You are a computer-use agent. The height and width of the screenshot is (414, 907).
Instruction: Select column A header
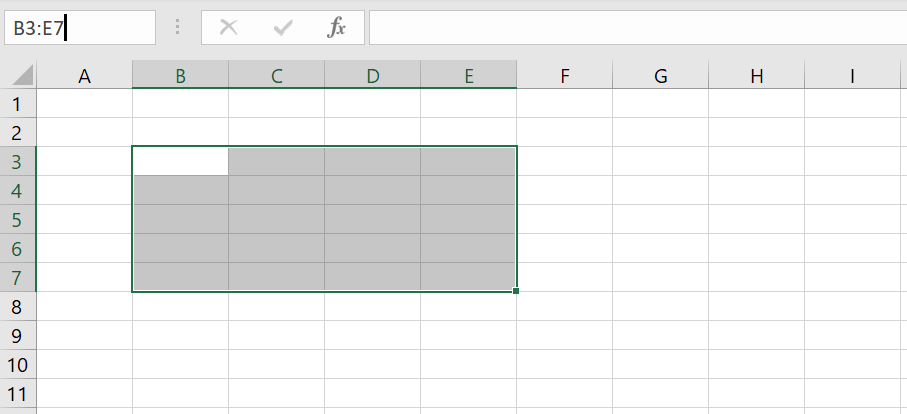[x=84, y=75]
